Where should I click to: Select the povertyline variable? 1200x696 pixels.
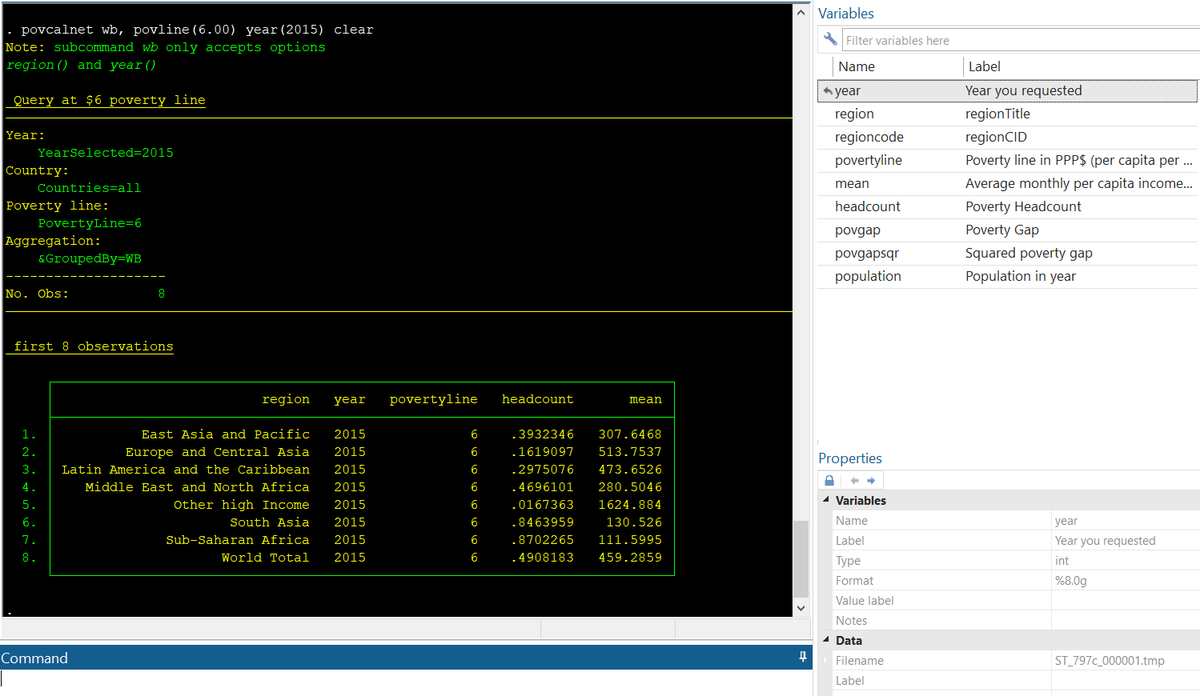[x=868, y=160]
